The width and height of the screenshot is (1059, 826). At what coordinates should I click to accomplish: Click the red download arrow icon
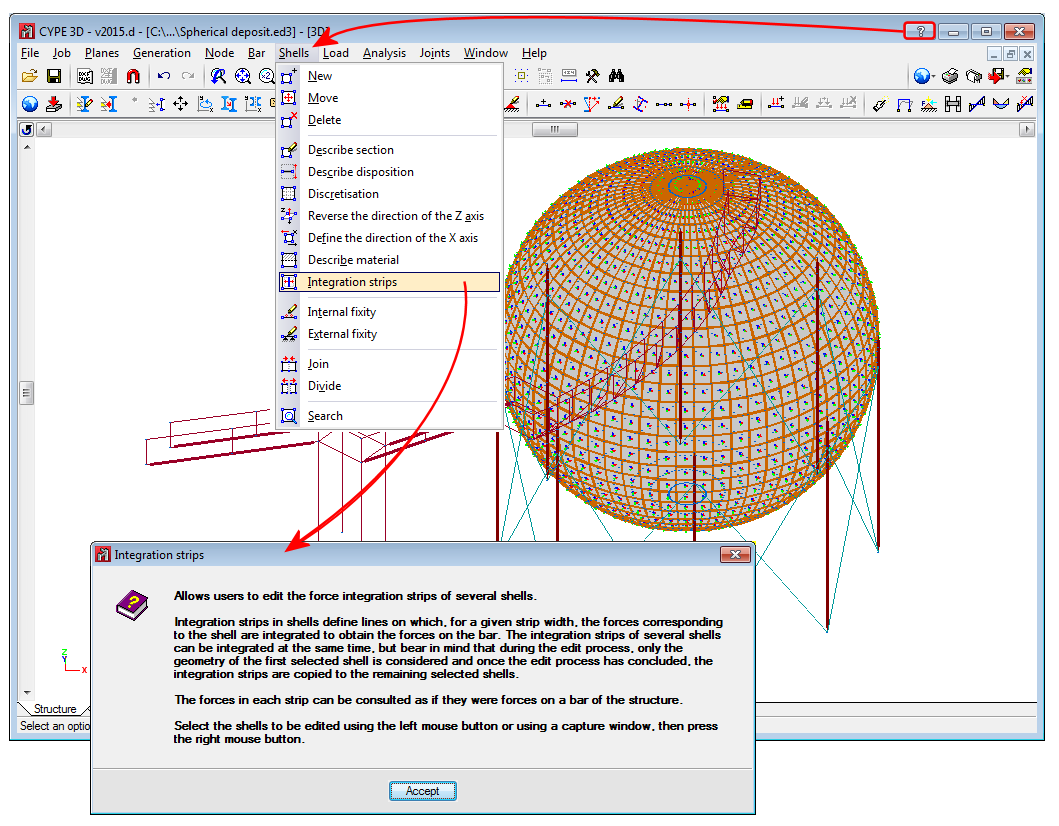(x=54, y=103)
